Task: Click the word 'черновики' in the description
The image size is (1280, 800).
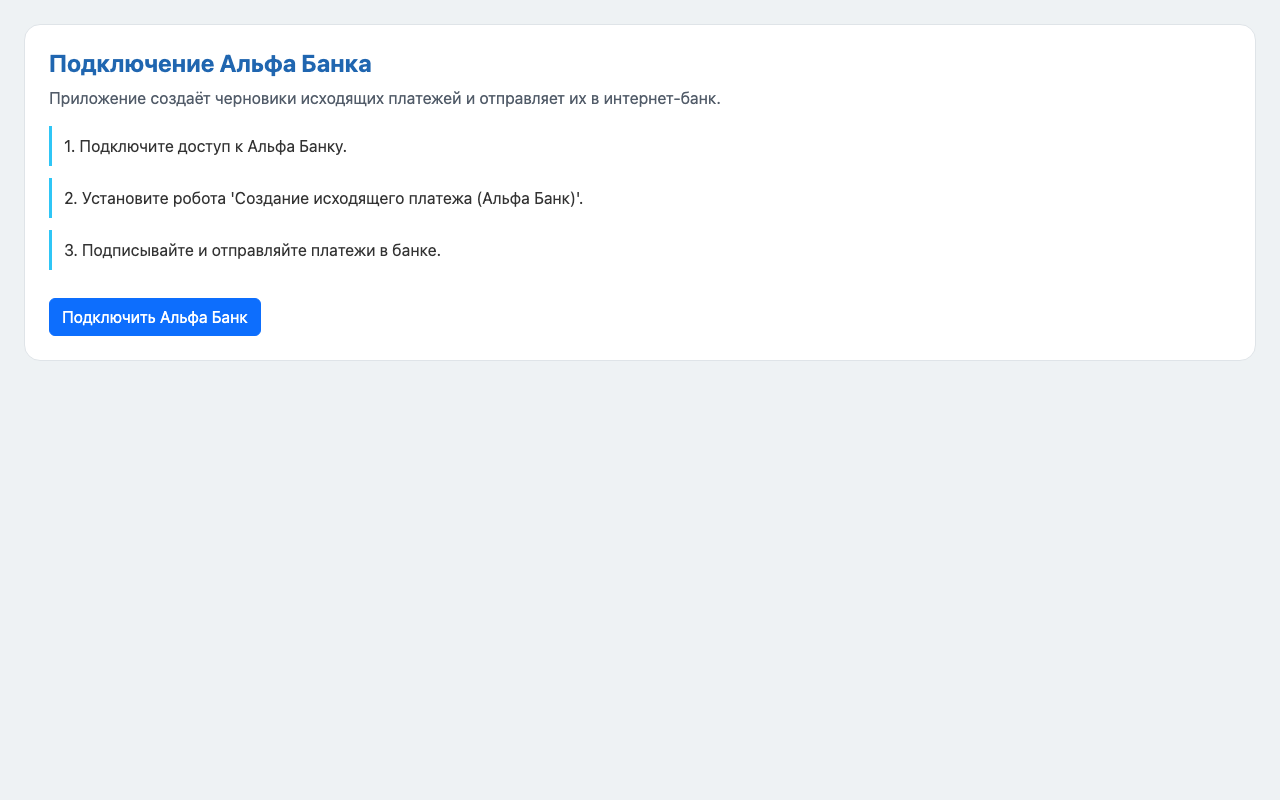Action: 254,98
